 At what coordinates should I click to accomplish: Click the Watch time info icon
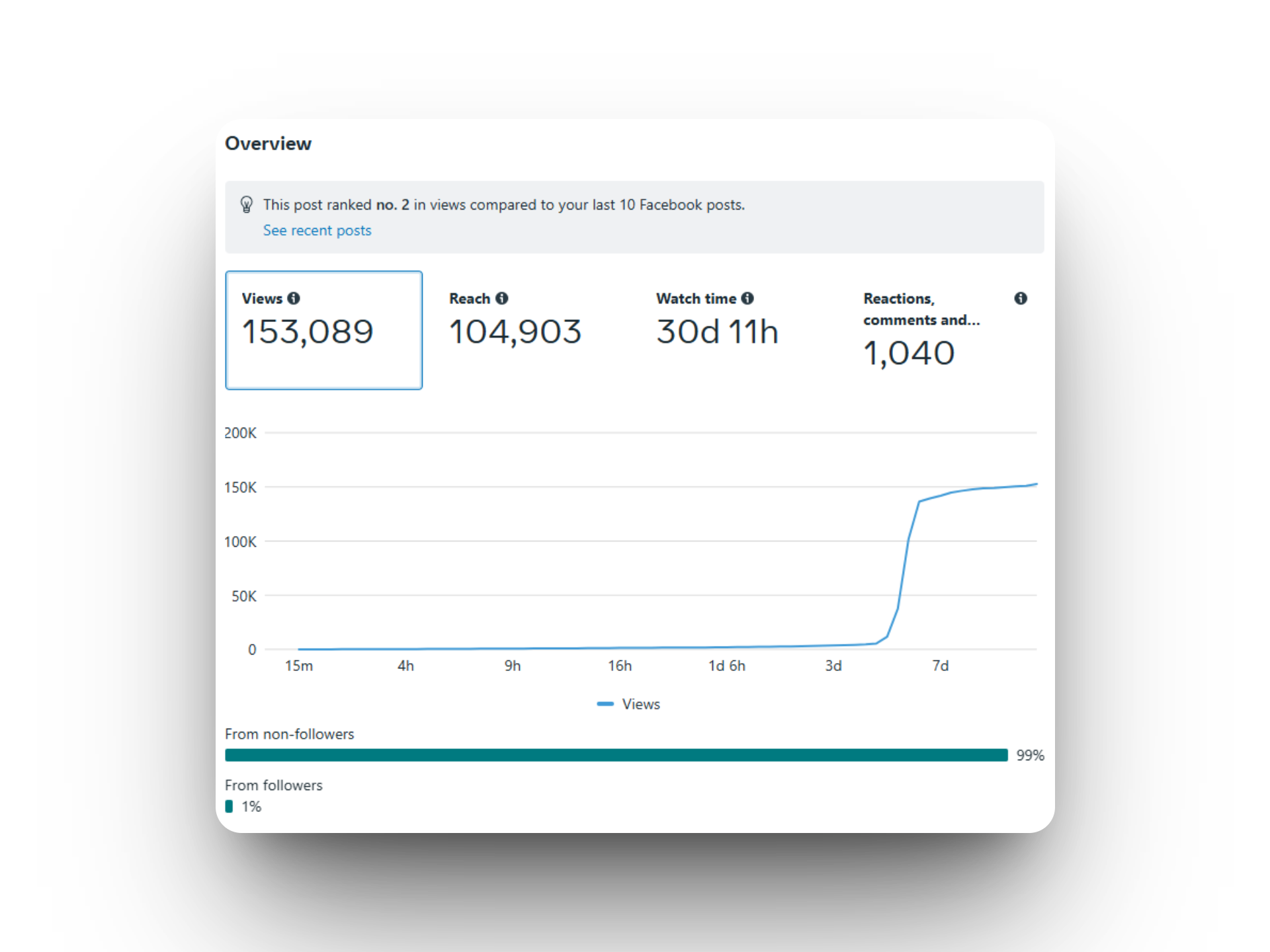(x=748, y=299)
